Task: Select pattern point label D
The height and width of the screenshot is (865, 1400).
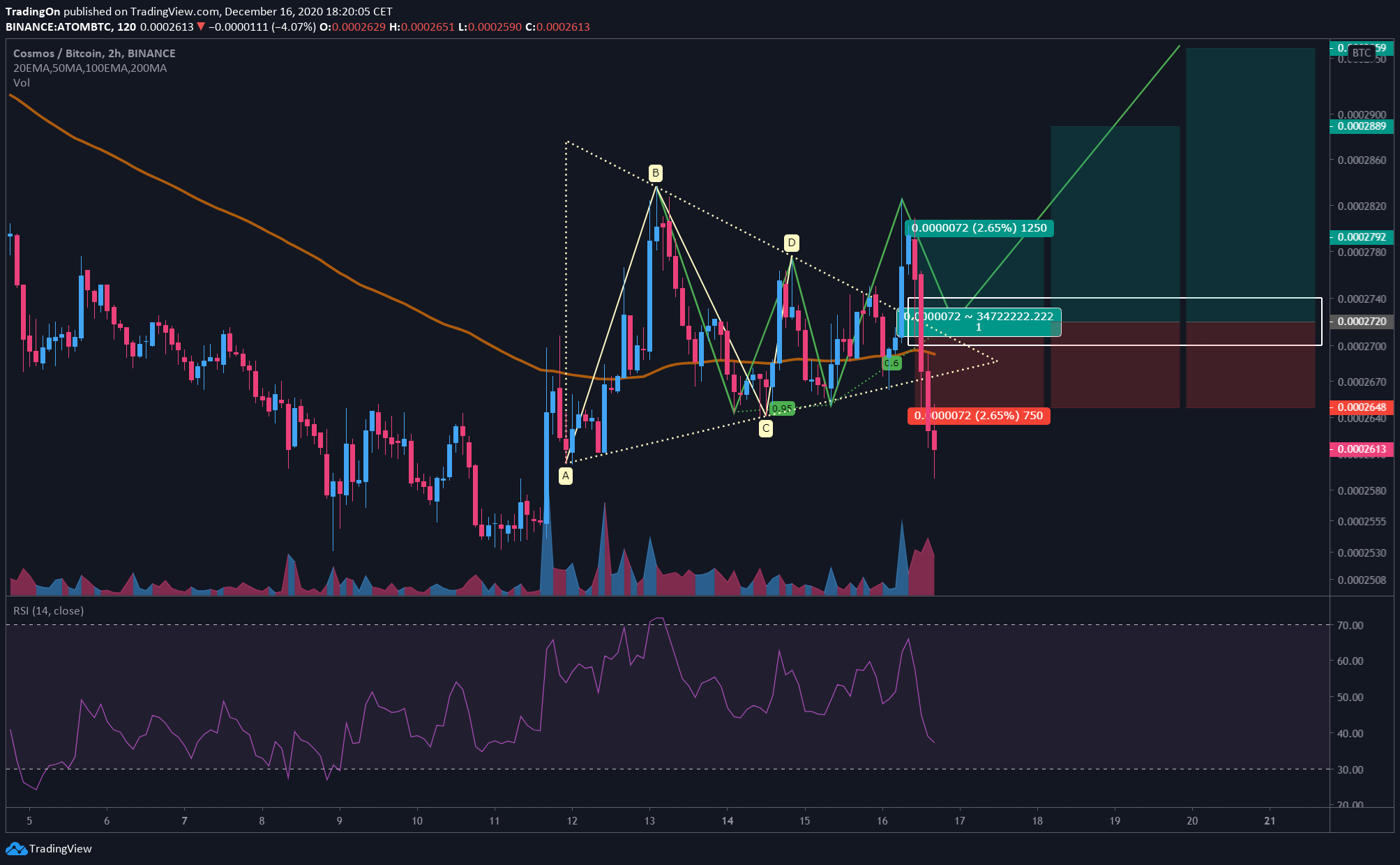Action: (x=791, y=243)
